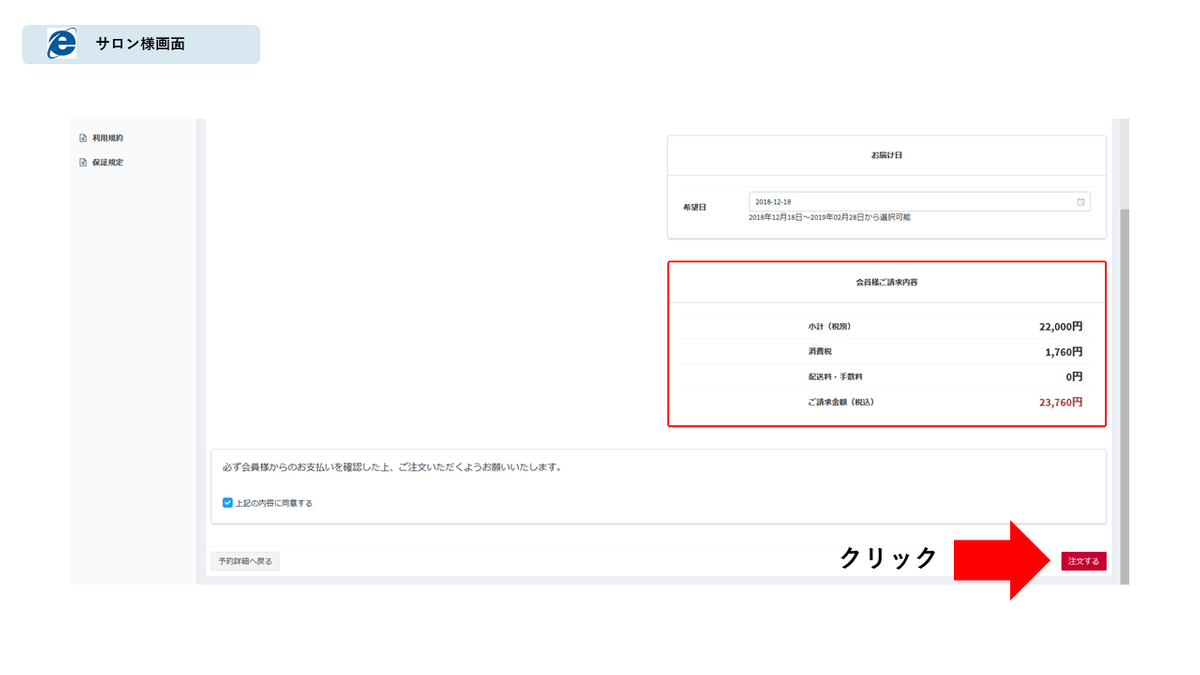The width and height of the screenshot is (1200, 675).
Task: Click the 会員様ご請求内容 heading
Action: [x=887, y=283]
